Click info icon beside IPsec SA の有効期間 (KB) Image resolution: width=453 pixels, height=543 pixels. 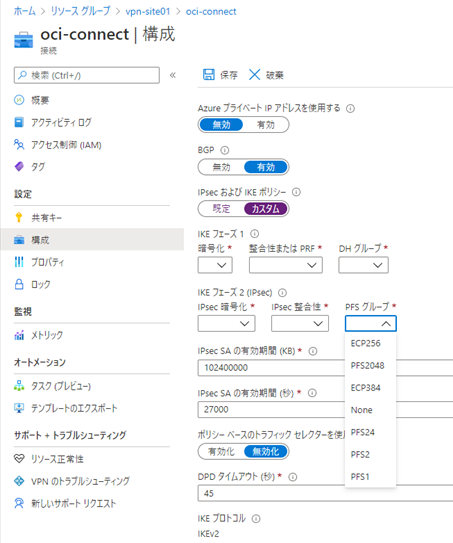(x=313, y=351)
